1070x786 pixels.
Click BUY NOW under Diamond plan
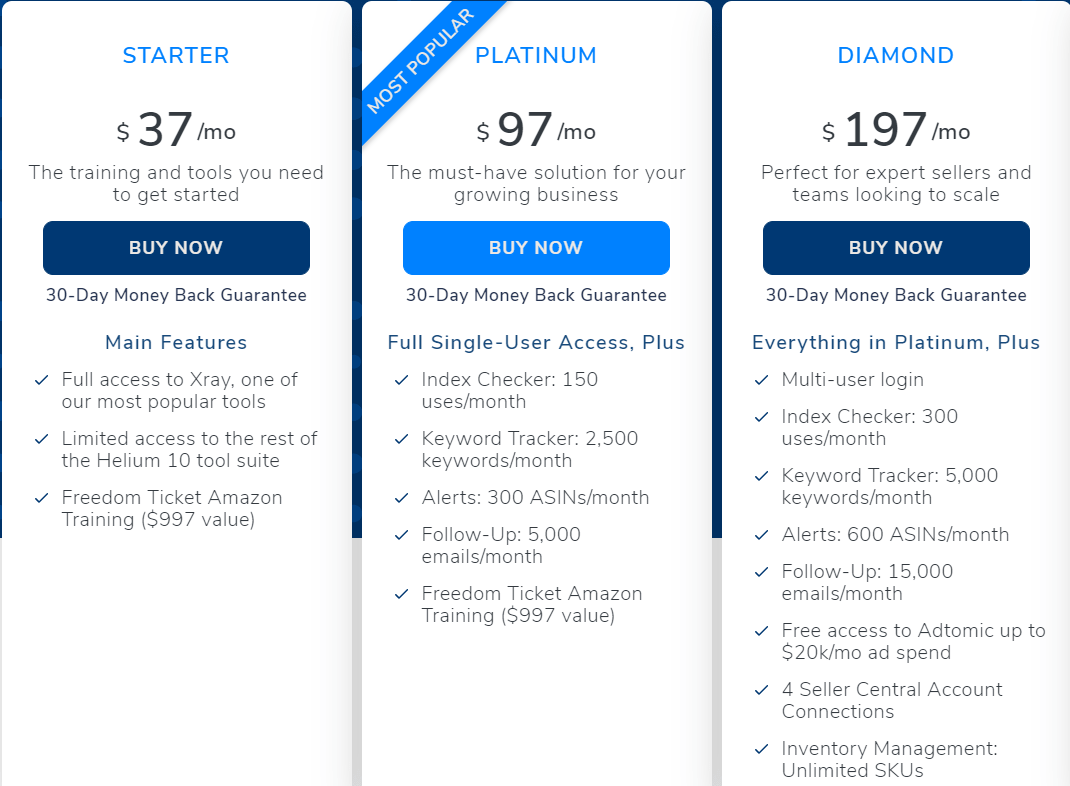(x=896, y=248)
